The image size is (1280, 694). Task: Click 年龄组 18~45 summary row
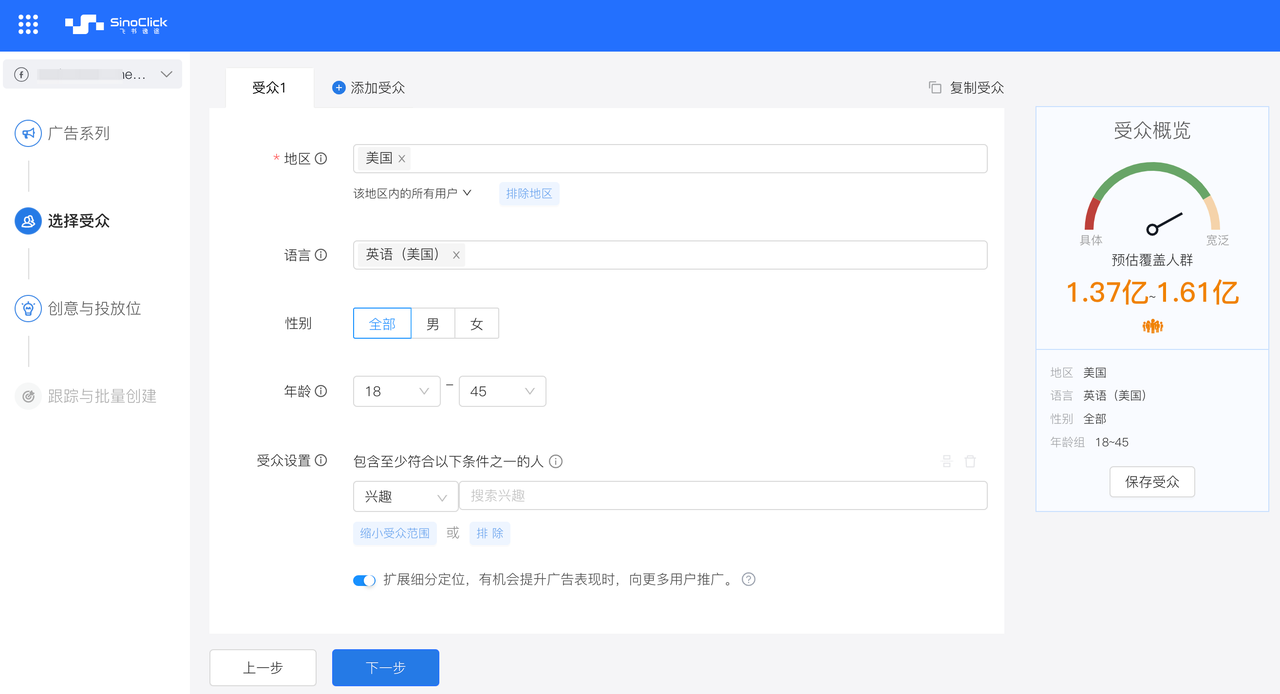[x=1090, y=442]
